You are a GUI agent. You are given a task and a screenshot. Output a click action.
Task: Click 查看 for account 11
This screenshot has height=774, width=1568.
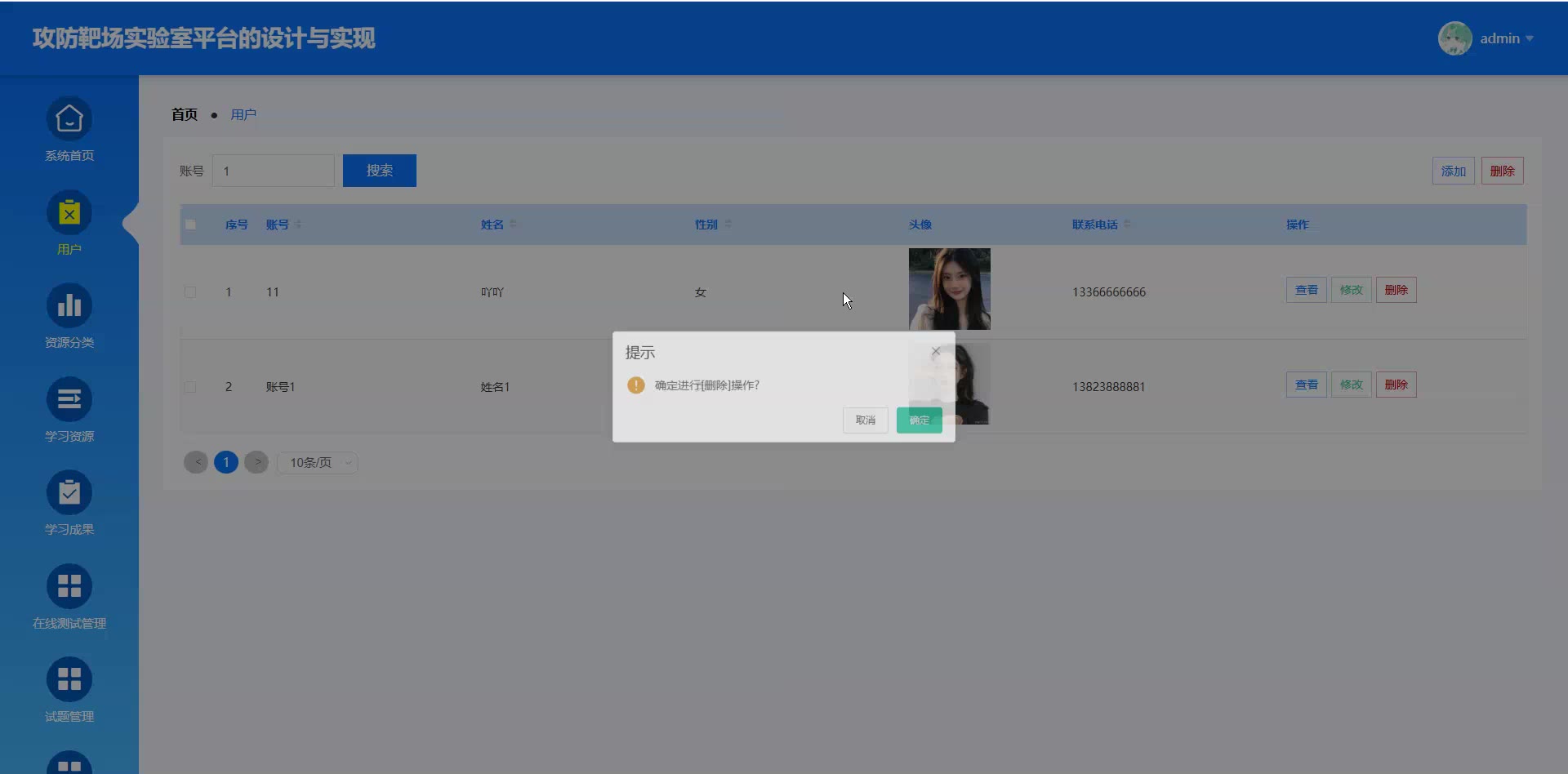tap(1307, 290)
